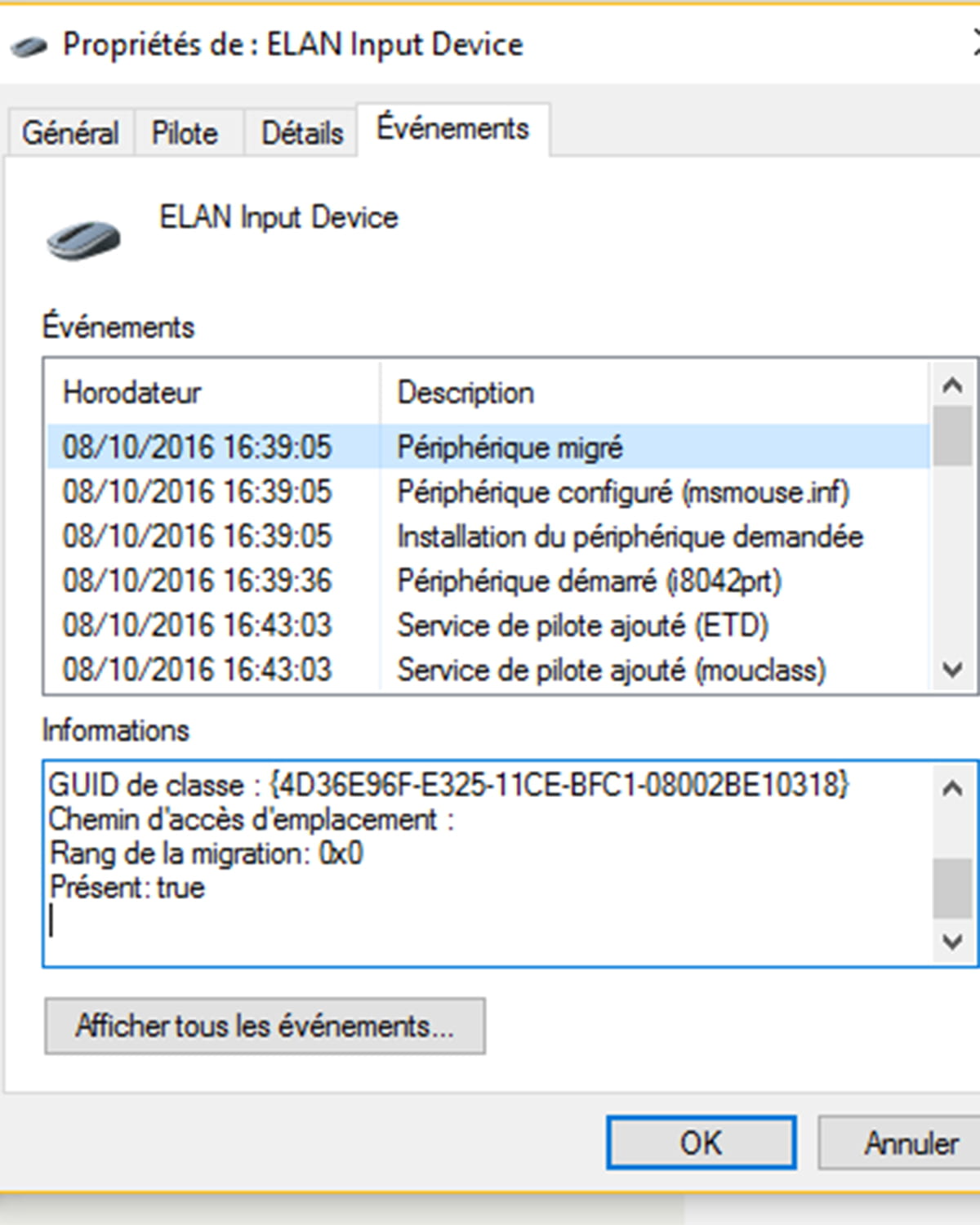Select the Périphérique migré event row

[488, 447]
